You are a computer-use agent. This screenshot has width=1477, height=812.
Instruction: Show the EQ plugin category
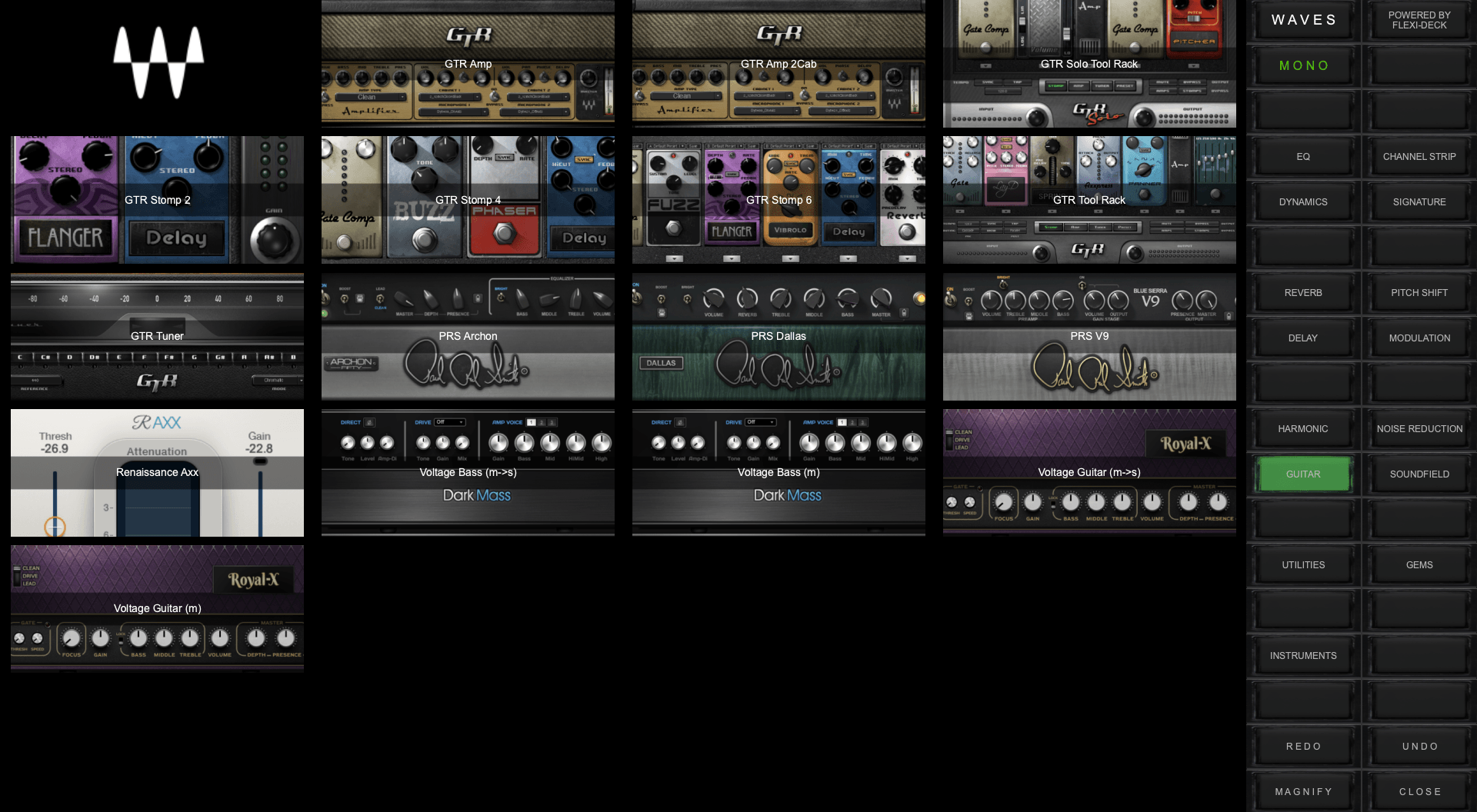(x=1303, y=157)
